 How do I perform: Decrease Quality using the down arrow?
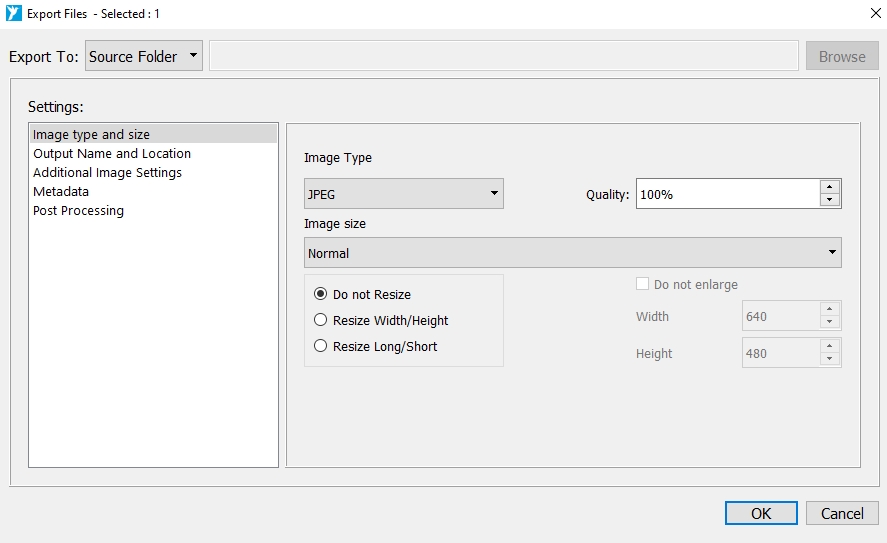tap(828, 200)
